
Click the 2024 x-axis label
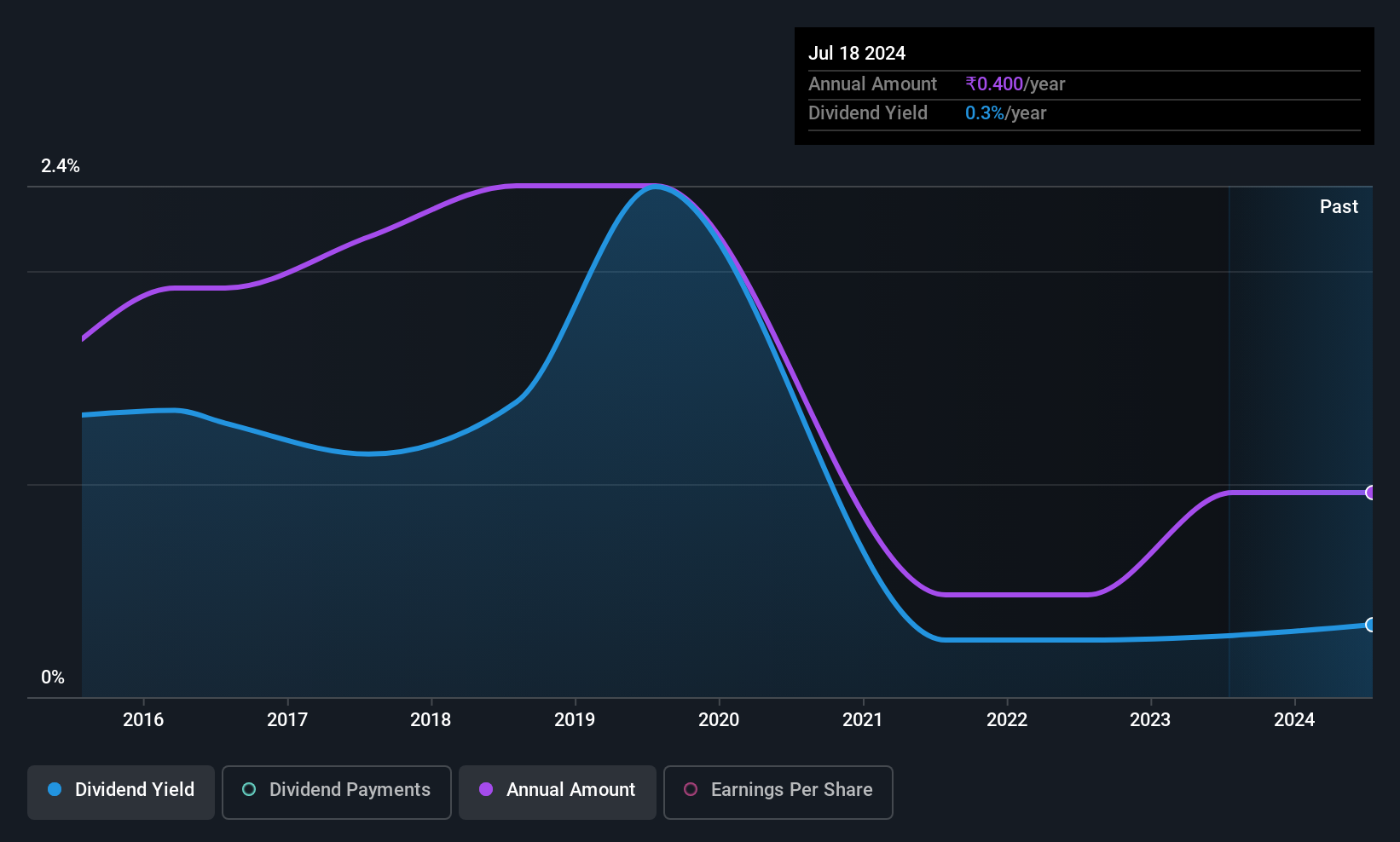[x=1294, y=720]
